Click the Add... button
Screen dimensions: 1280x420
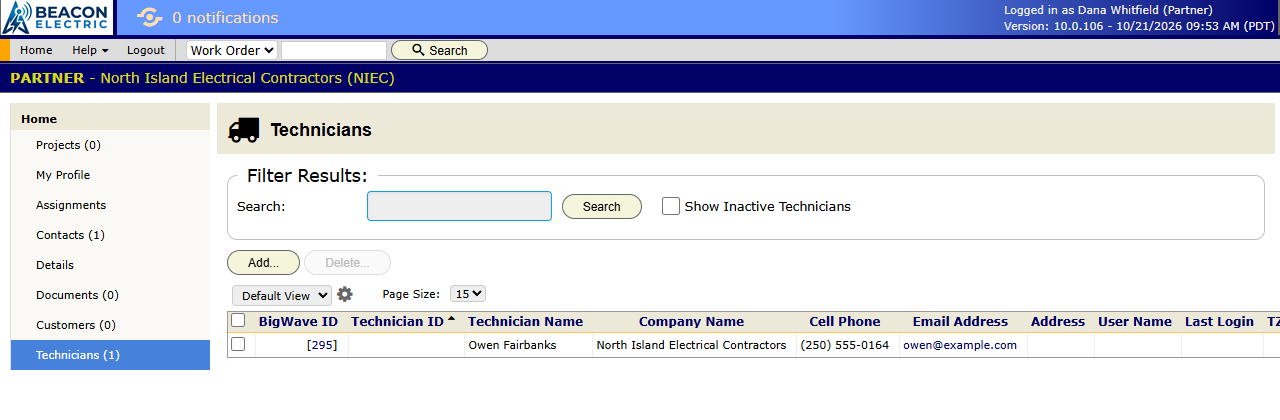tap(263, 263)
